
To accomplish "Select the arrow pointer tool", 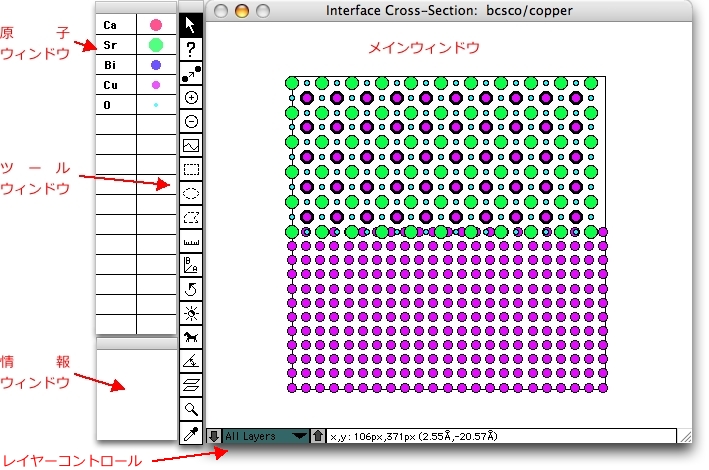I will pyautogui.click(x=191, y=24).
